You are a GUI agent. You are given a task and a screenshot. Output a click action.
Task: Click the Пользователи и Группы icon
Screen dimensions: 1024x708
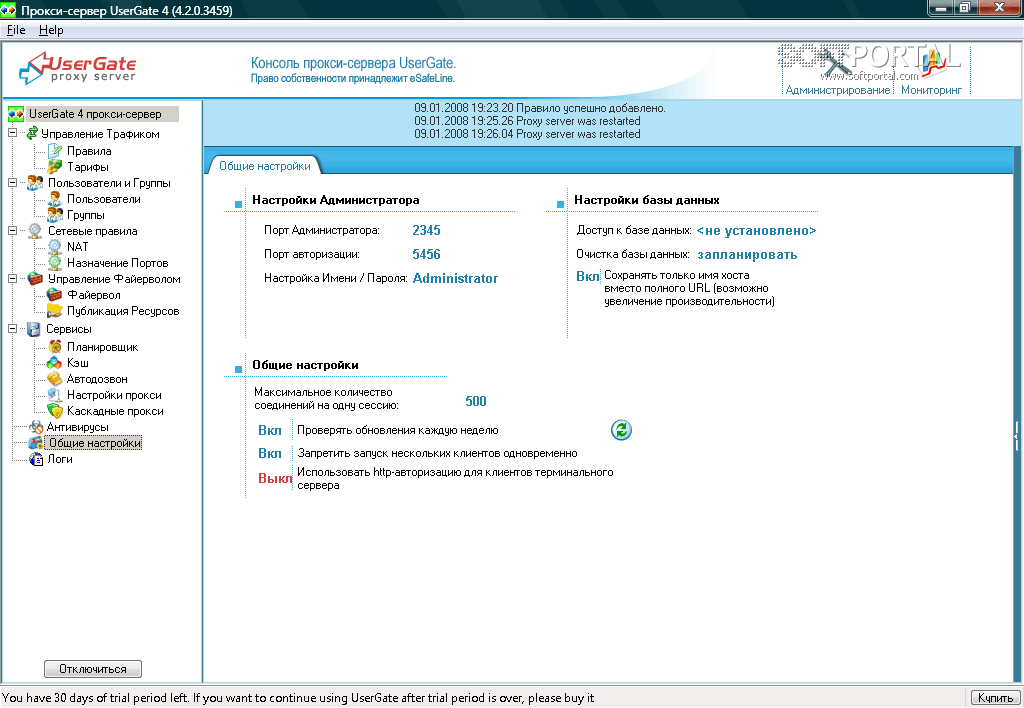[35, 183]
